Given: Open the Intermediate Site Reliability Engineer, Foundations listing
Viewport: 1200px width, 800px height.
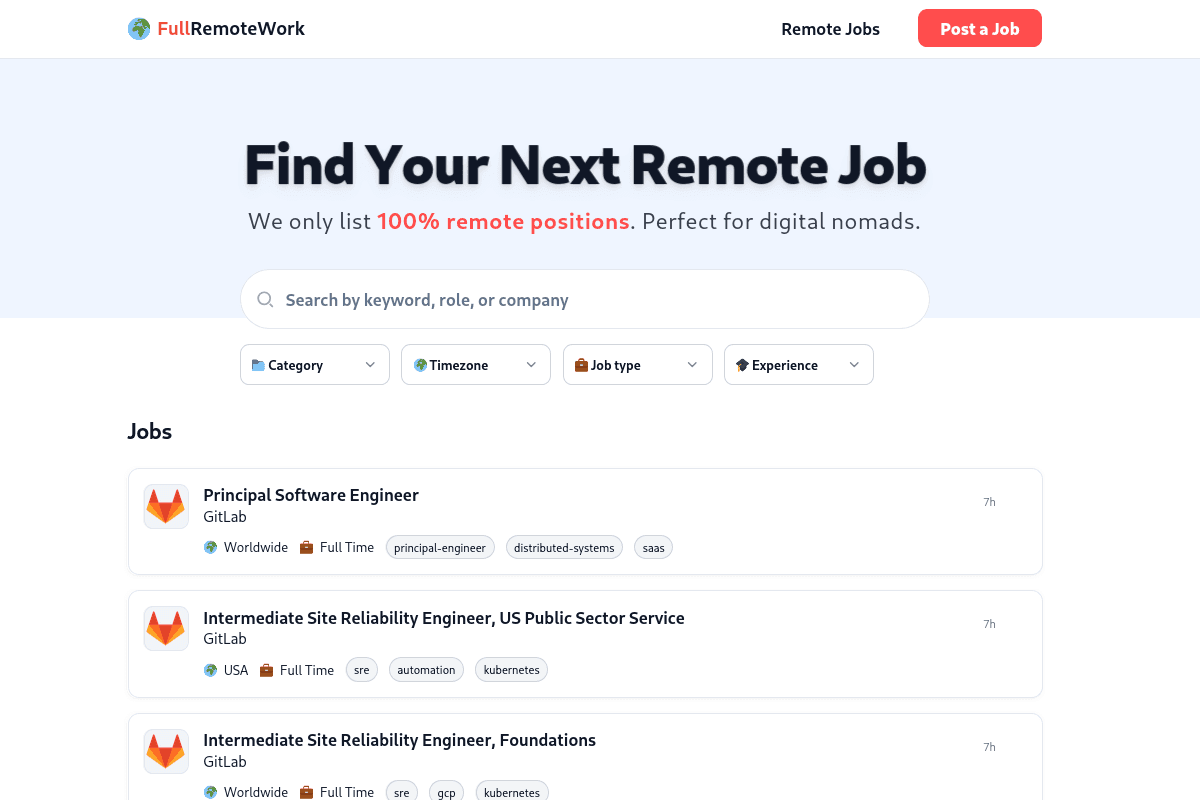Looking at the screenshot, I should tap(400, 740).
